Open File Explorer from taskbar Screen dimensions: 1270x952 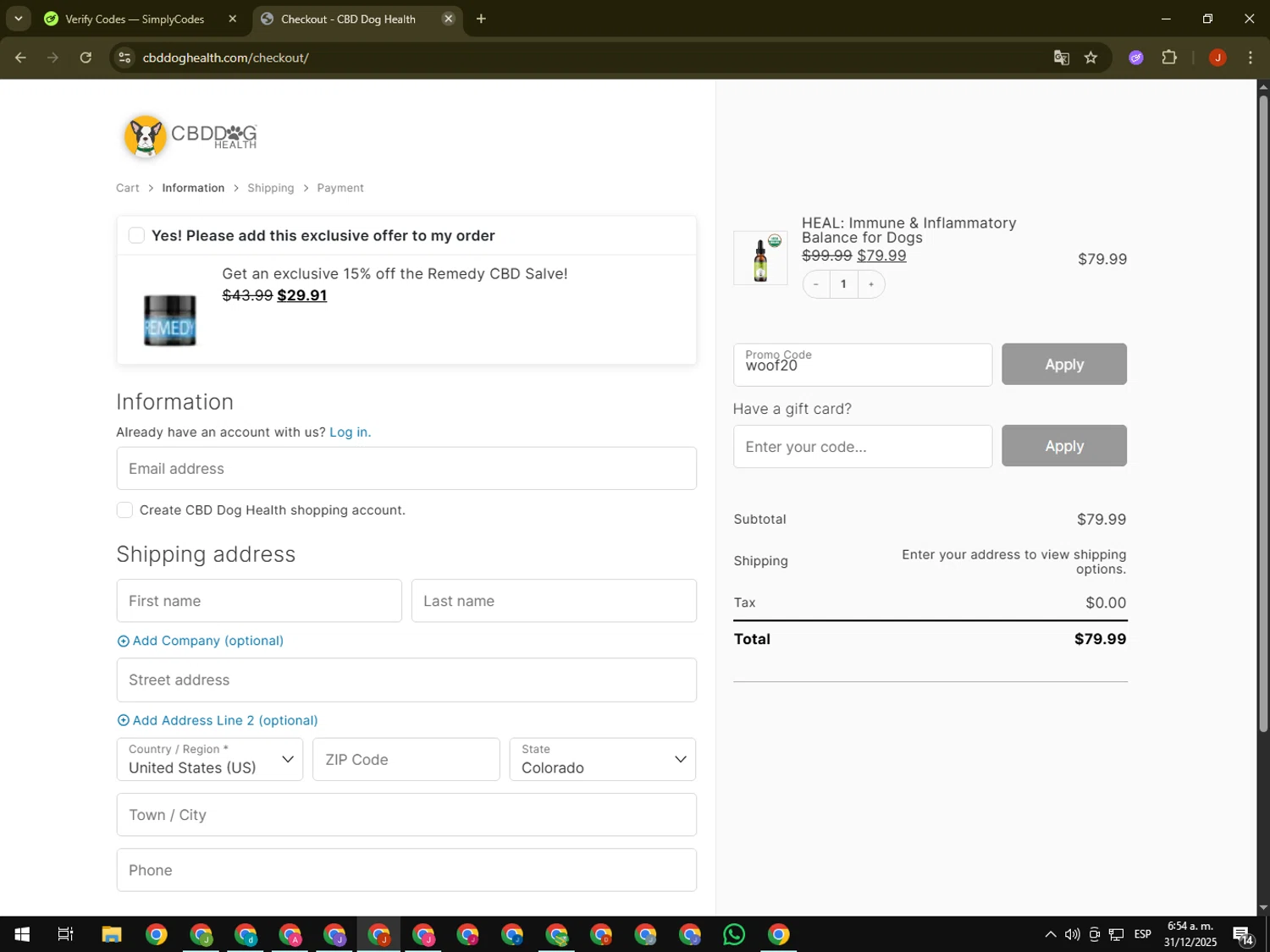(111, 934)
